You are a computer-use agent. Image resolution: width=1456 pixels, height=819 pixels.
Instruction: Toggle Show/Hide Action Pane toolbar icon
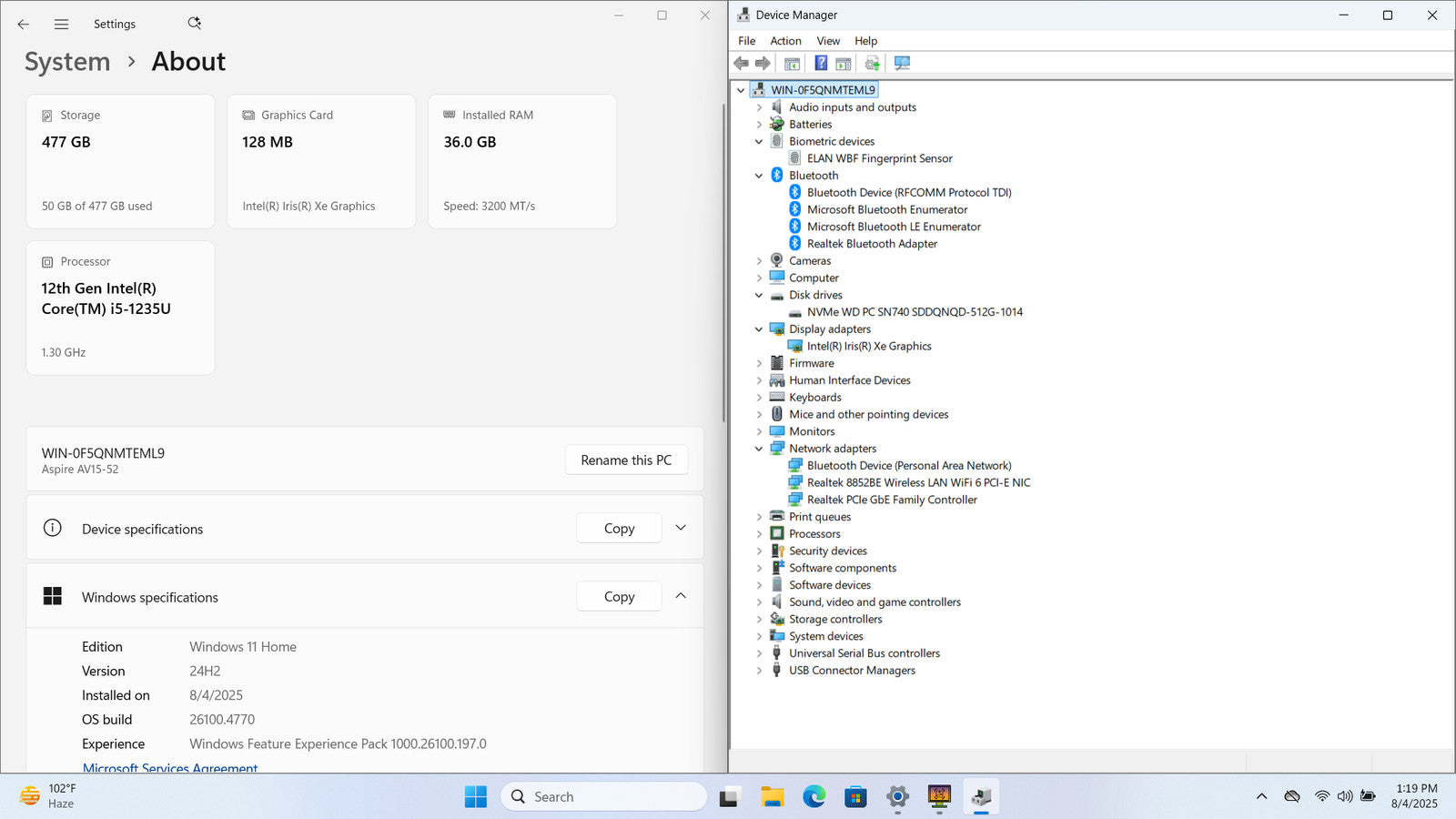pos(844,63)
